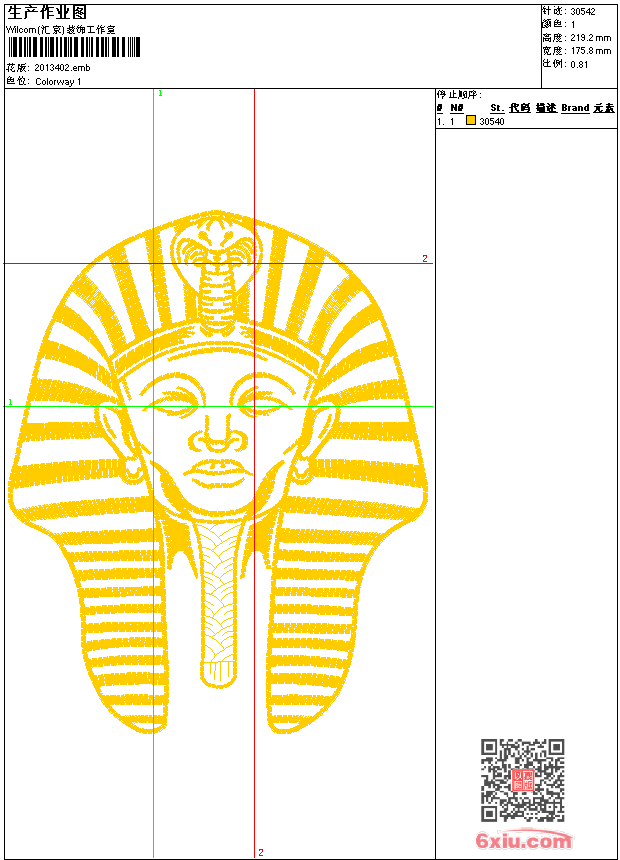The height and width of the screenshot is (860, 620).
Task: Click the stitch code value 30540
Action: point(492,122)
